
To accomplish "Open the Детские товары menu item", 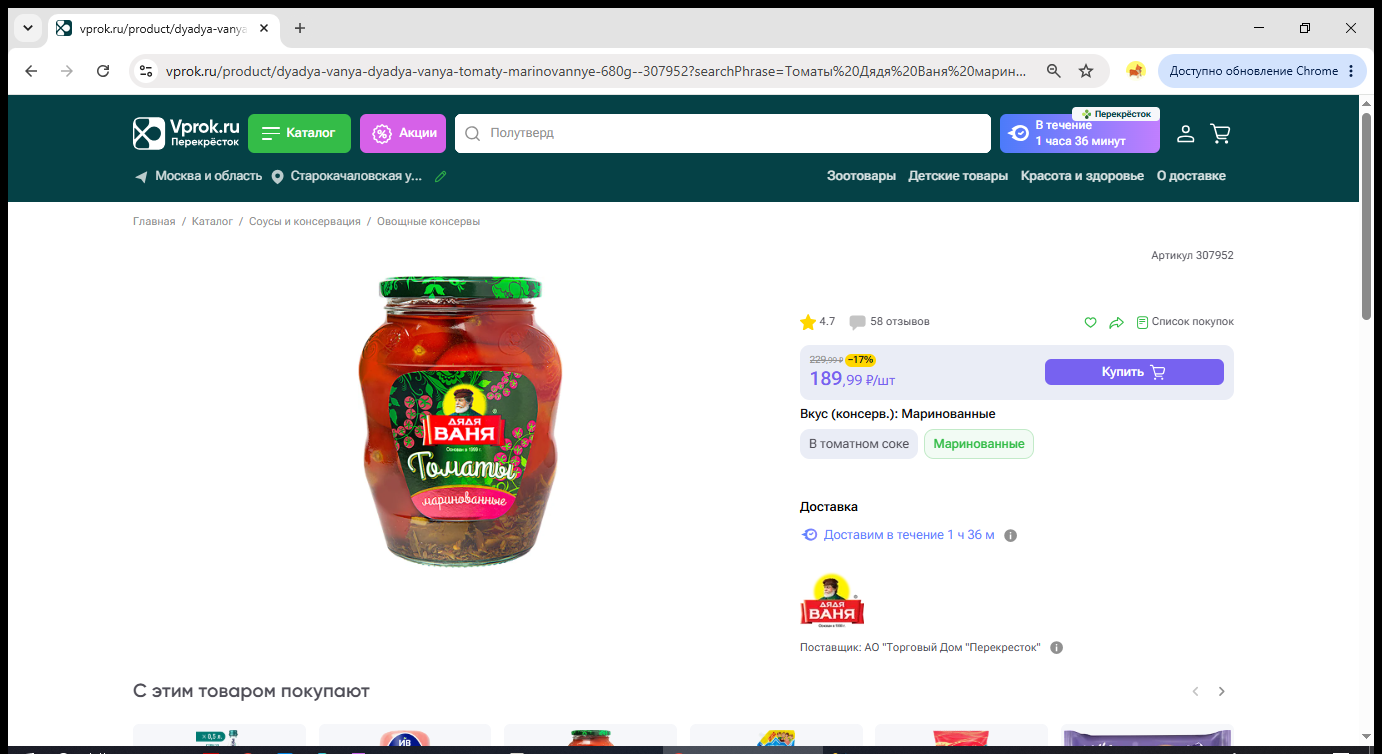I will coord(958,176).
